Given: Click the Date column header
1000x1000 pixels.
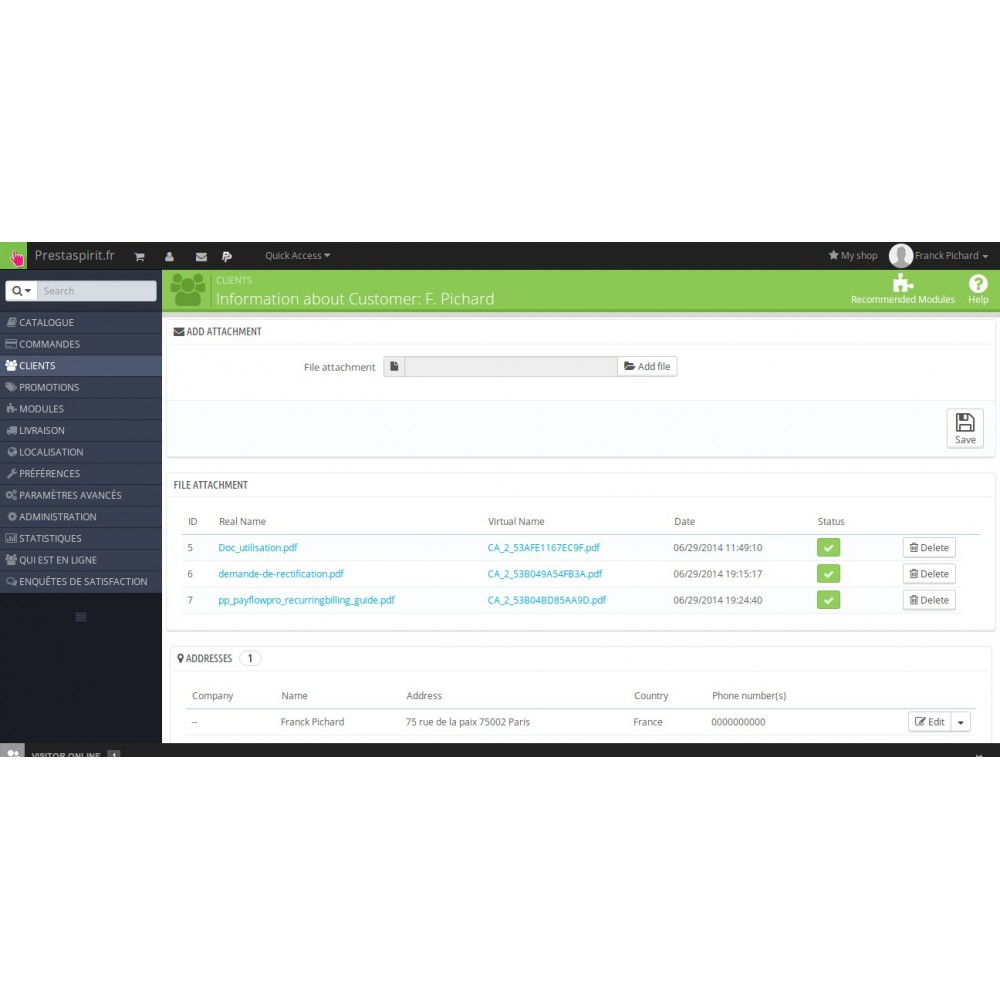Looking at the screenshot, I should [x=684, y=522].
